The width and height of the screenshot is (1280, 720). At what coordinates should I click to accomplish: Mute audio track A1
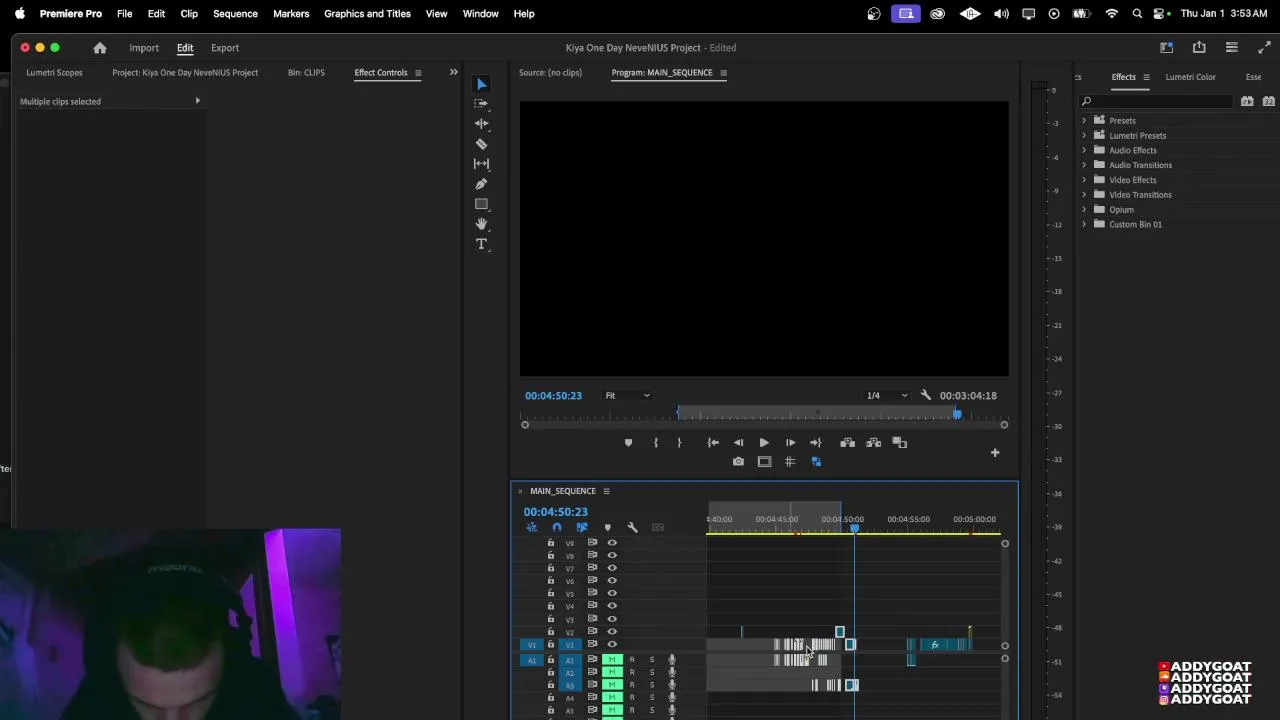point(612,660)
